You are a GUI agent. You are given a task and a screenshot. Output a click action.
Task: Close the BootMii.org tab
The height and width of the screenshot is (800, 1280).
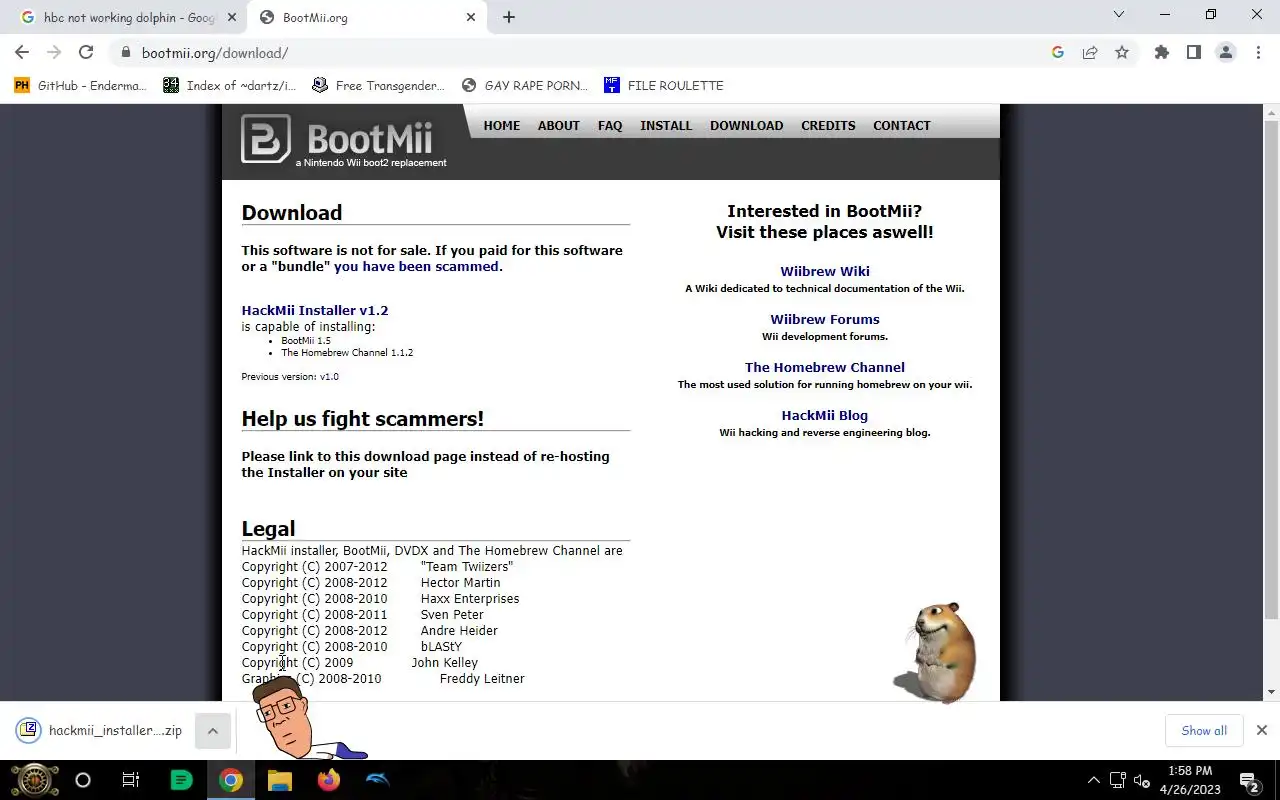[471, 17]
